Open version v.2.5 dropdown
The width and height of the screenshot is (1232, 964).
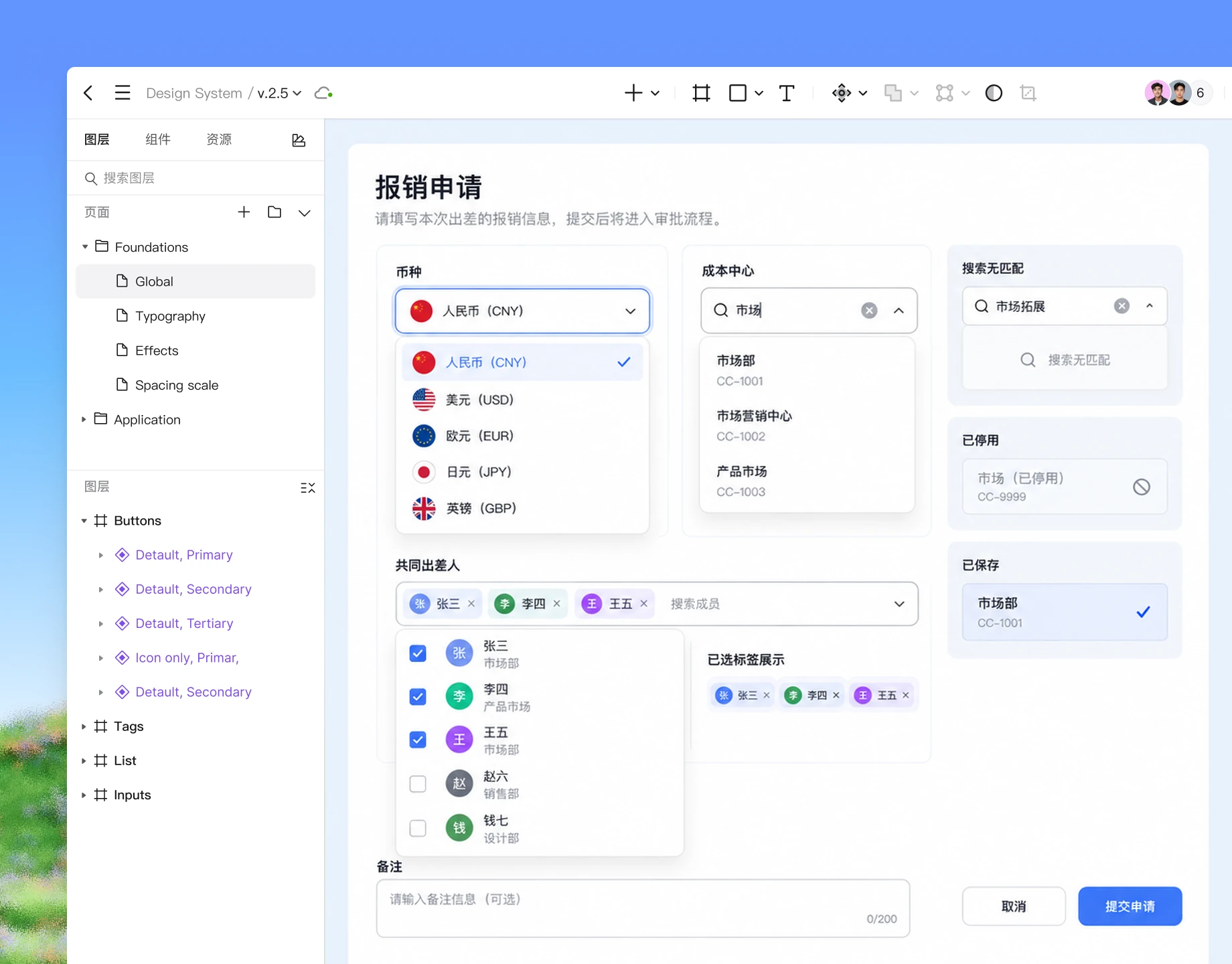click(x=279, y=93)
